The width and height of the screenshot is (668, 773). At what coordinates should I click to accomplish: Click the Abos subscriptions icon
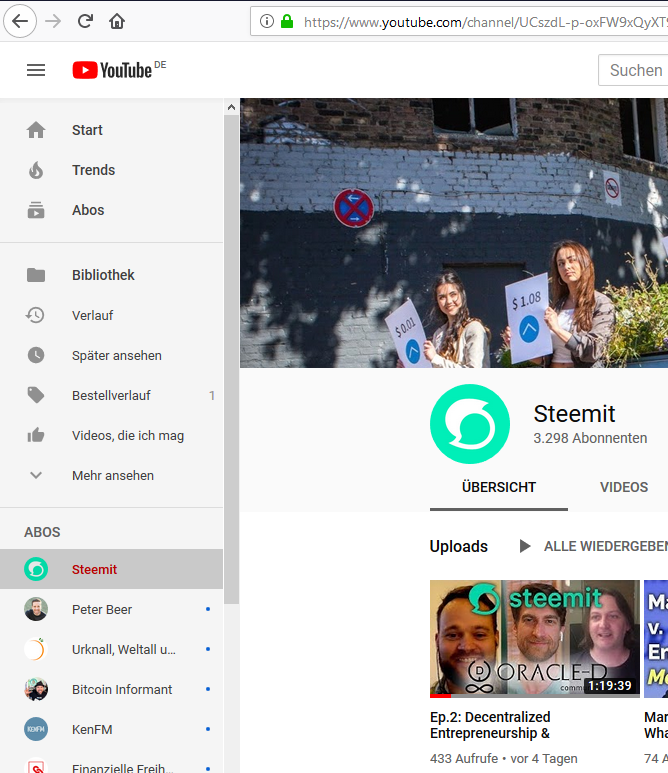[x=36, y=210]
